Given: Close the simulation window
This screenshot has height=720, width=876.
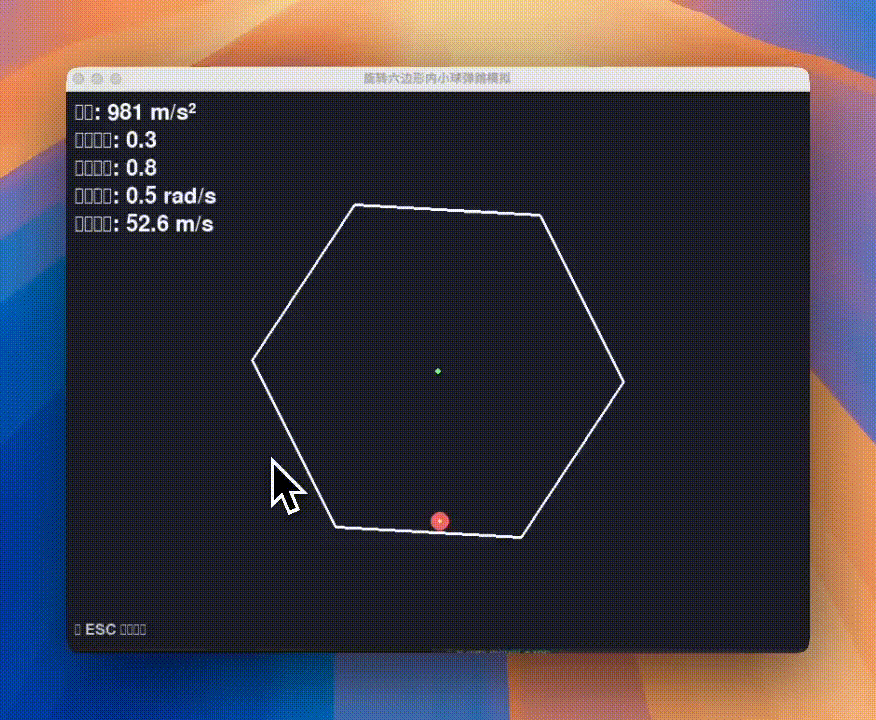Looking at the screenshot, I should pos(79,79).
